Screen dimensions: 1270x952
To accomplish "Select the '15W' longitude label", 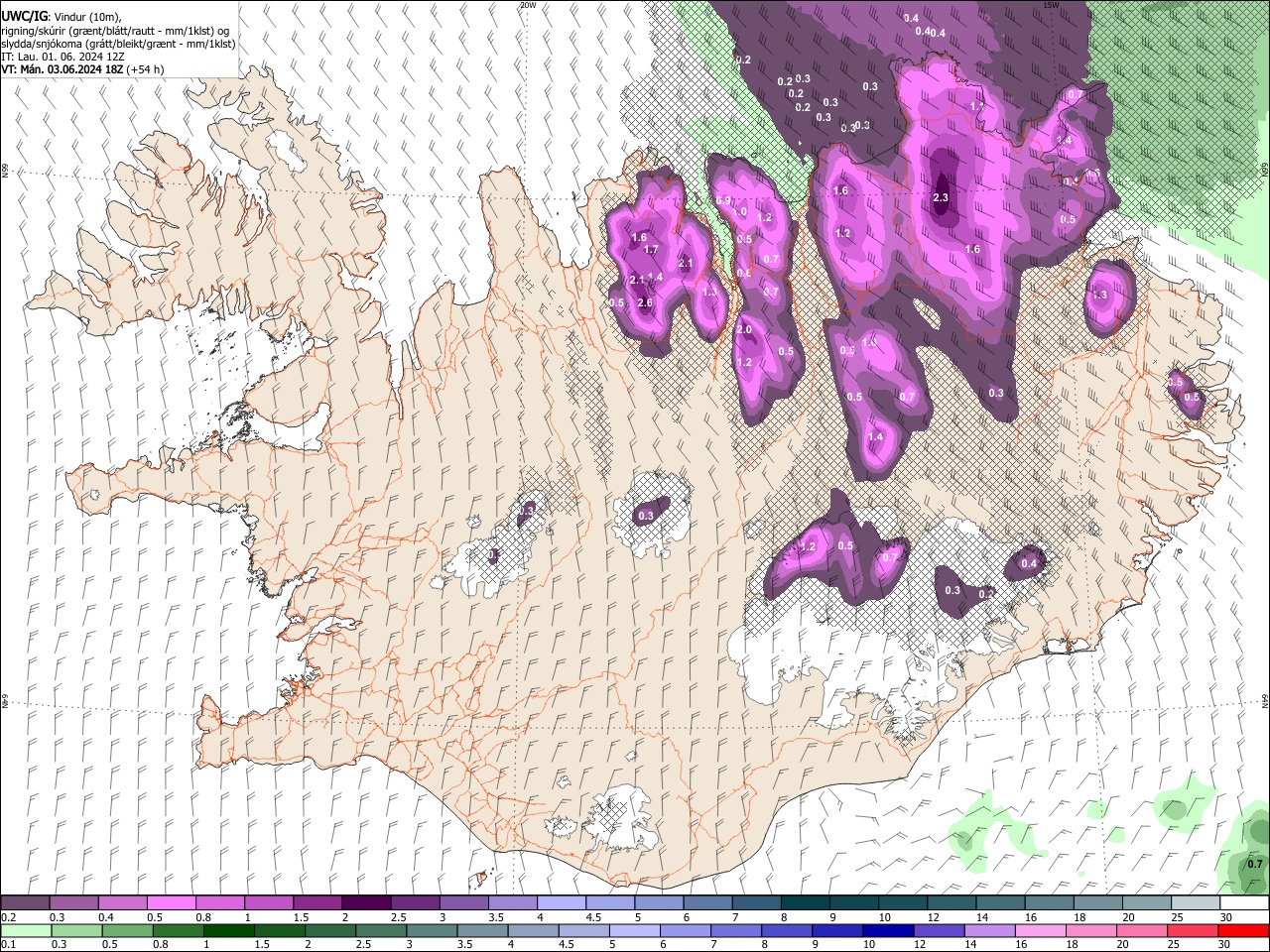I will (x=1051, y=5).
